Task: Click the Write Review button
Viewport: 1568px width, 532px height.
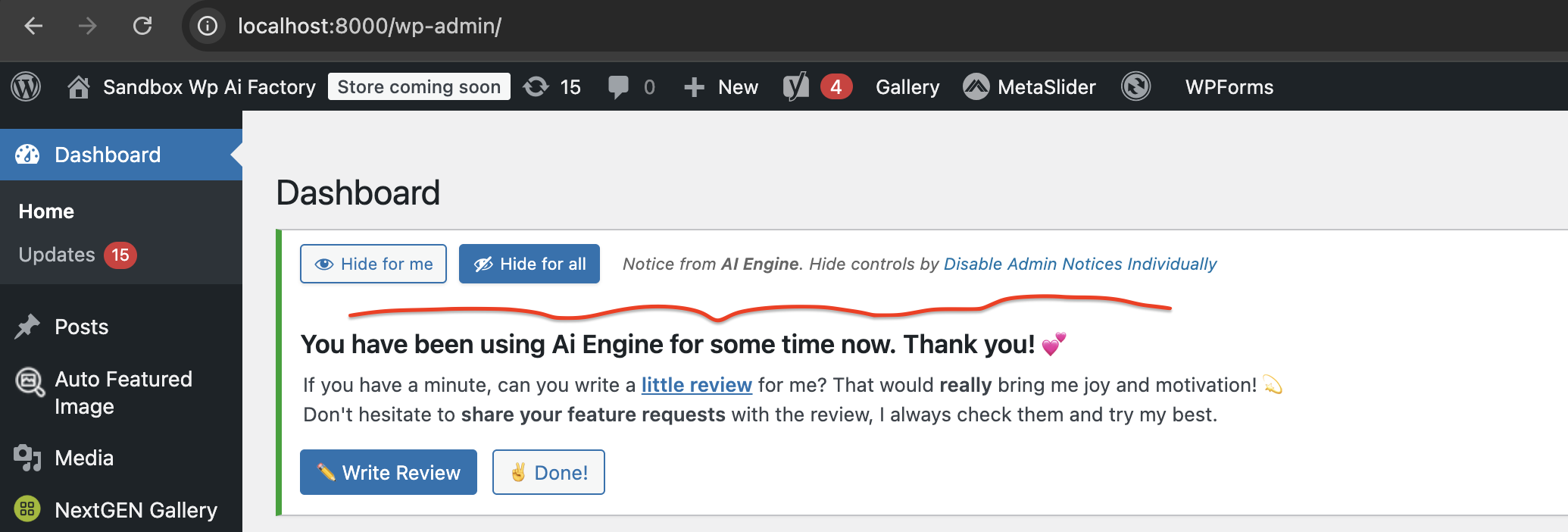Action: [389, 472]
